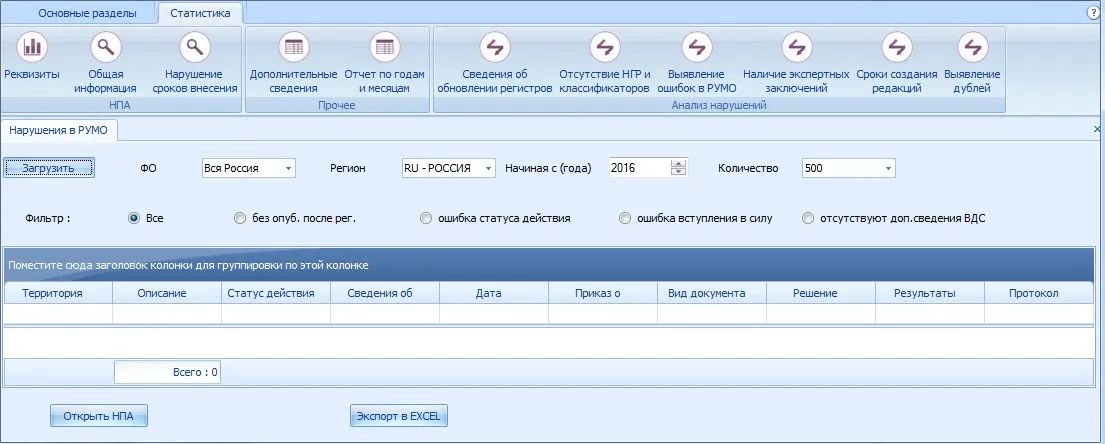Sort by Описание column header
This screenshot has height=444, width=1105.
pos(167,293)
